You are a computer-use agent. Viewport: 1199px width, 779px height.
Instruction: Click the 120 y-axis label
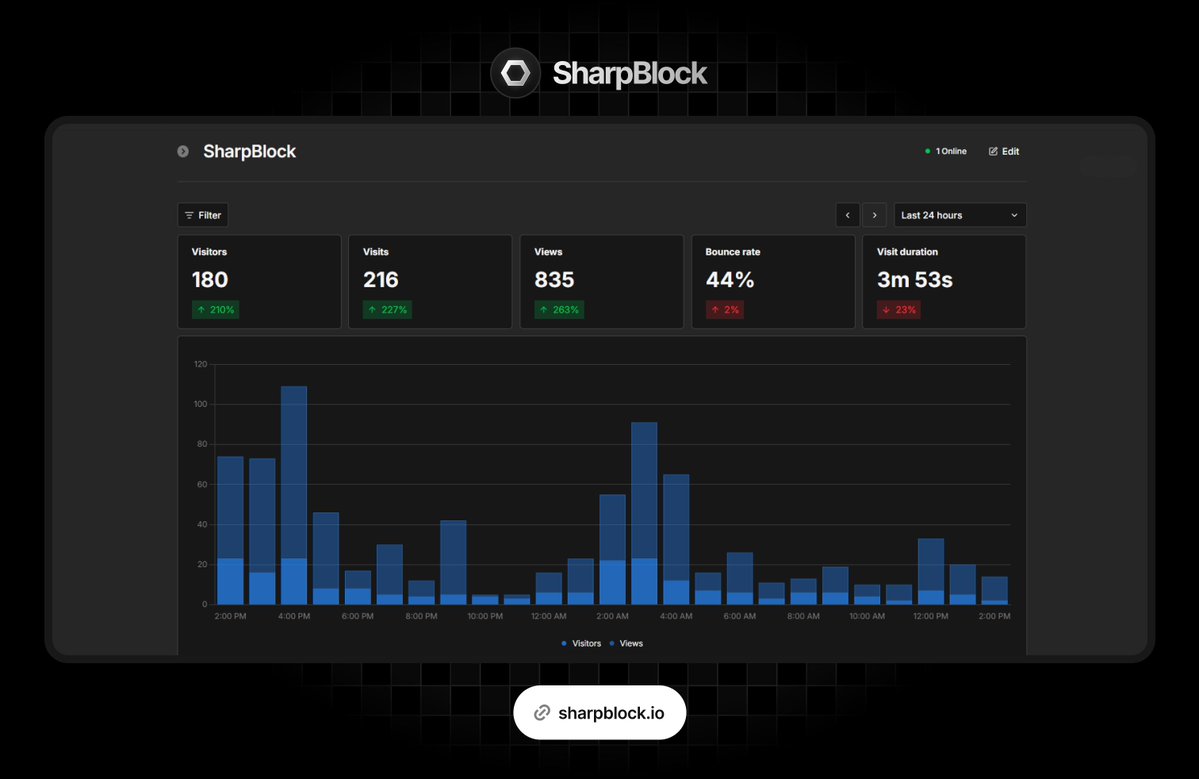click(200, 364)
